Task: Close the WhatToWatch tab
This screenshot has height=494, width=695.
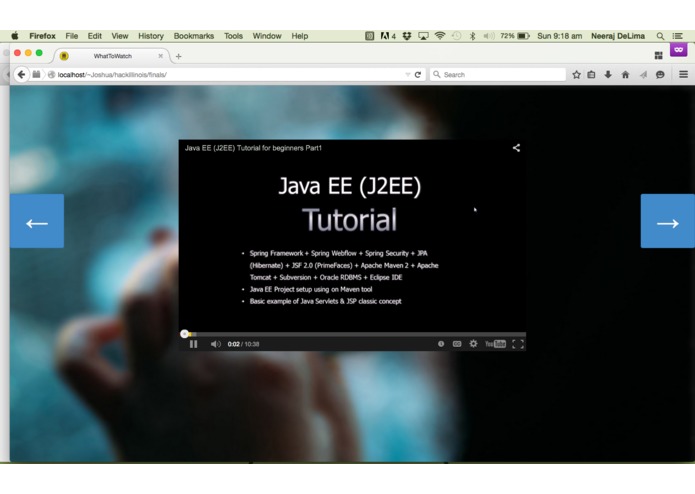Action: (160, 56)
